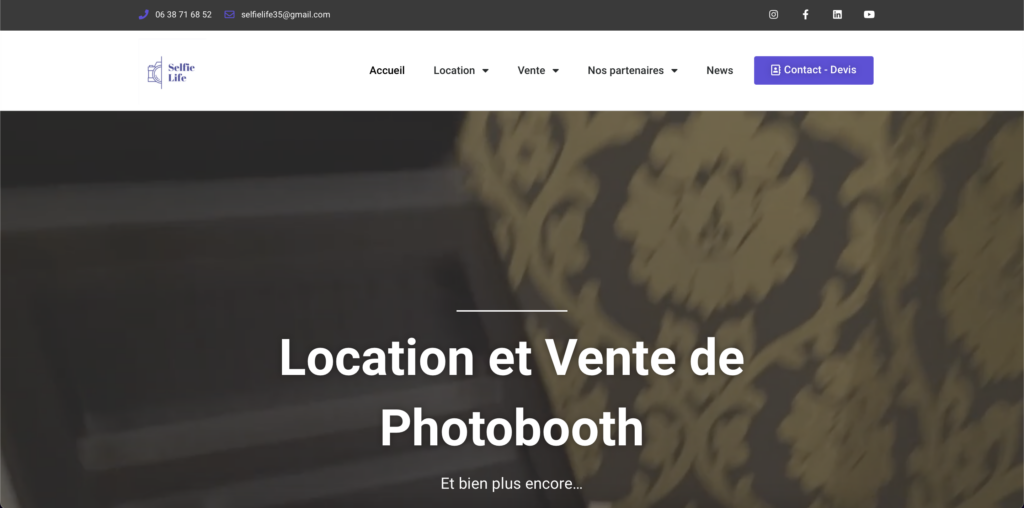Click the envelope email icon
The image size is (1024, 508).
click(229, 14)
